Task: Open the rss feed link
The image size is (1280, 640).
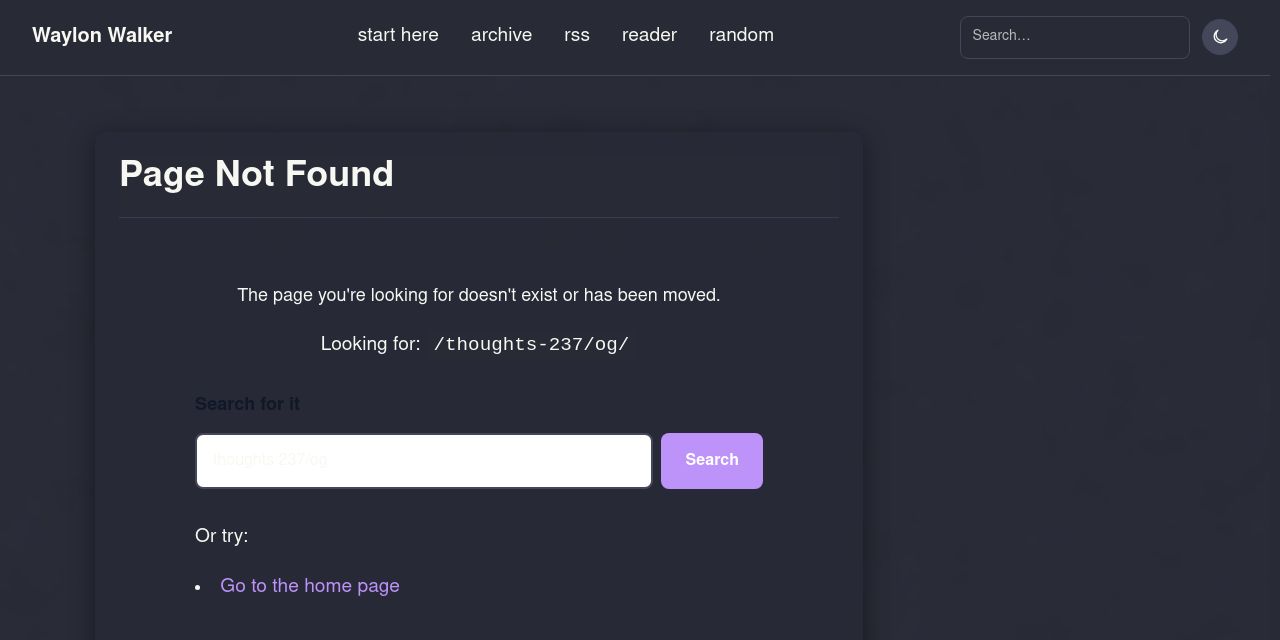Action: (x=577, y=35)
